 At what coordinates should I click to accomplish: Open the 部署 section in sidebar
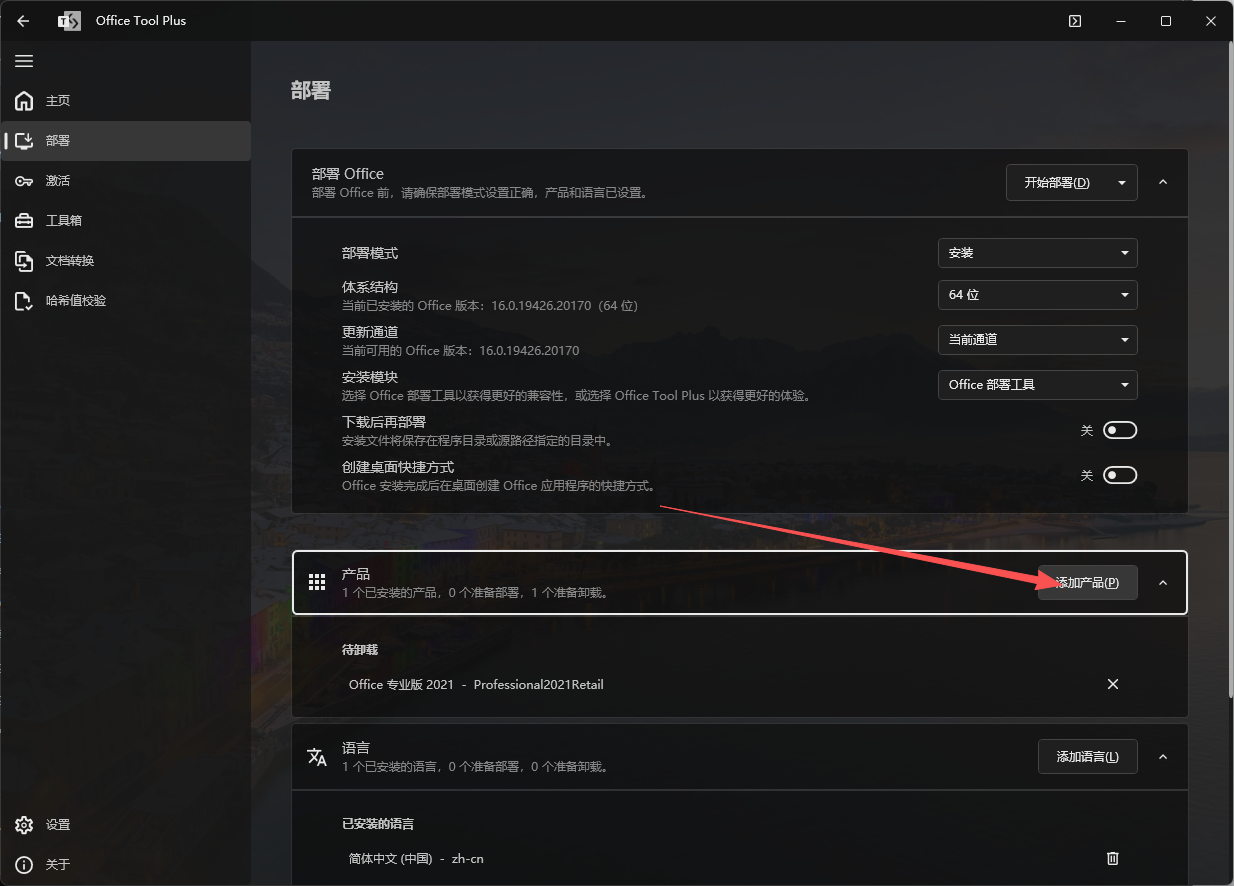(x=58, y=140)
